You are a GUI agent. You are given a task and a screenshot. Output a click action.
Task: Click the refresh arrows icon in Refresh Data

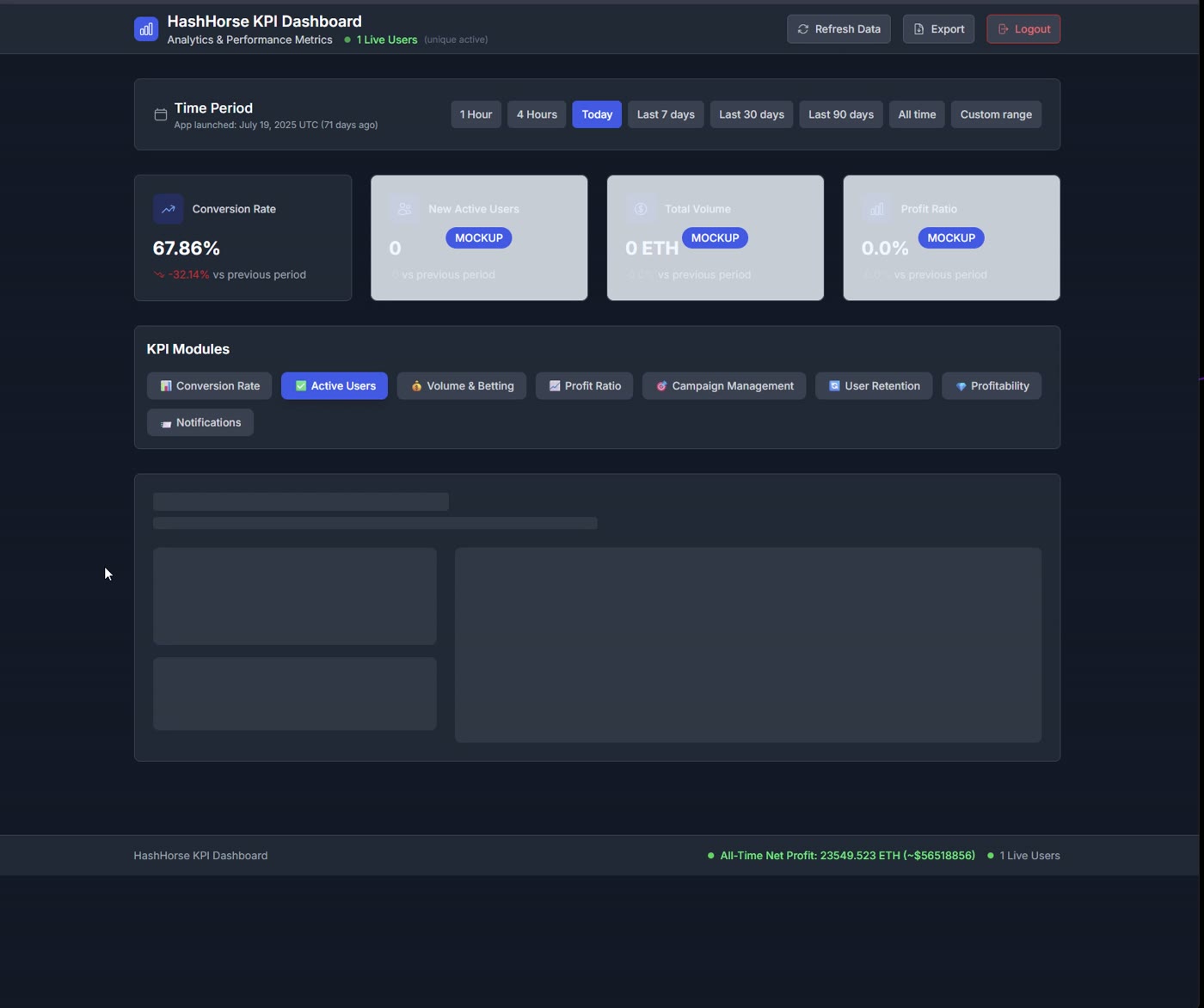coord(803,29)
